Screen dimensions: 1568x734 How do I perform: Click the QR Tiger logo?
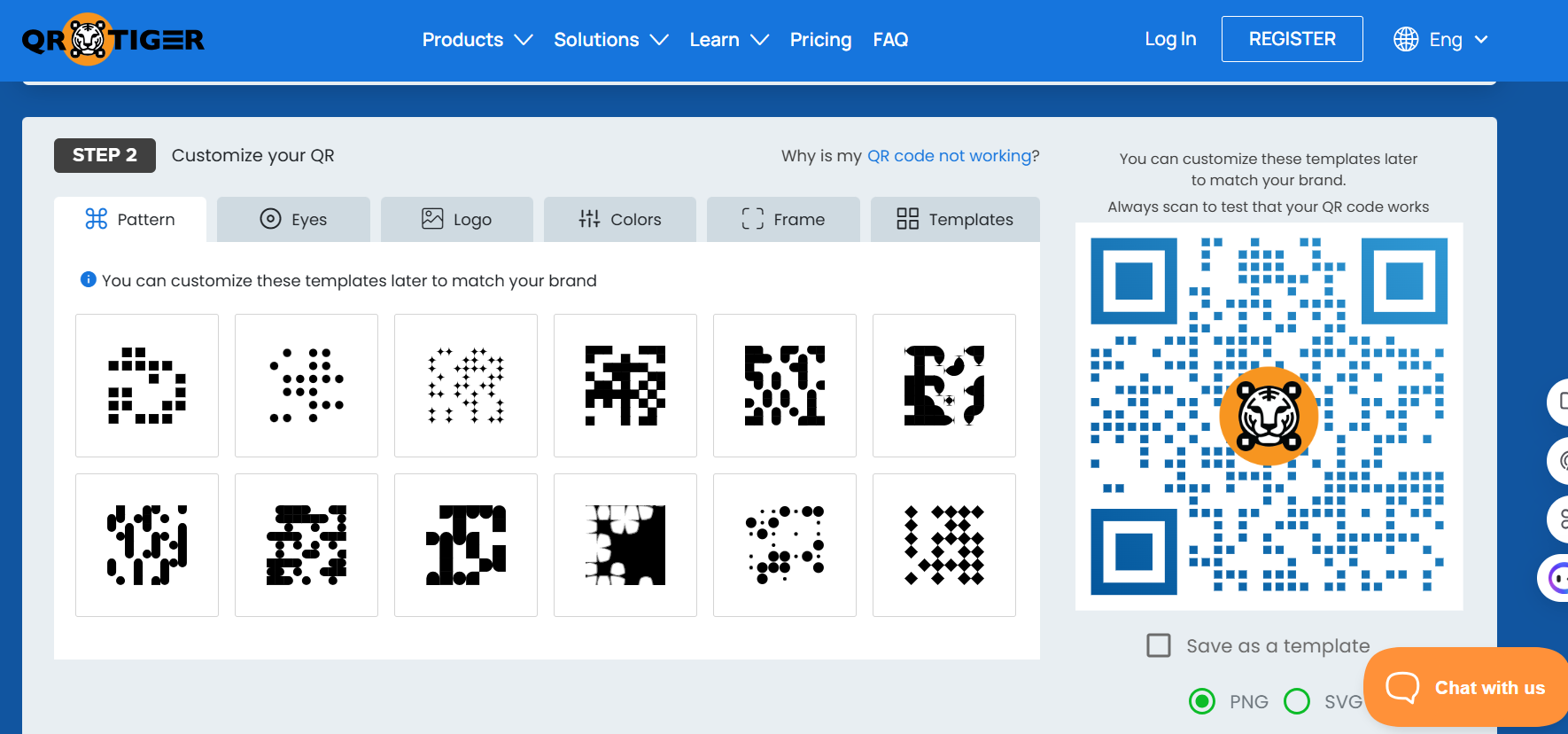click(x=113, y=39)
